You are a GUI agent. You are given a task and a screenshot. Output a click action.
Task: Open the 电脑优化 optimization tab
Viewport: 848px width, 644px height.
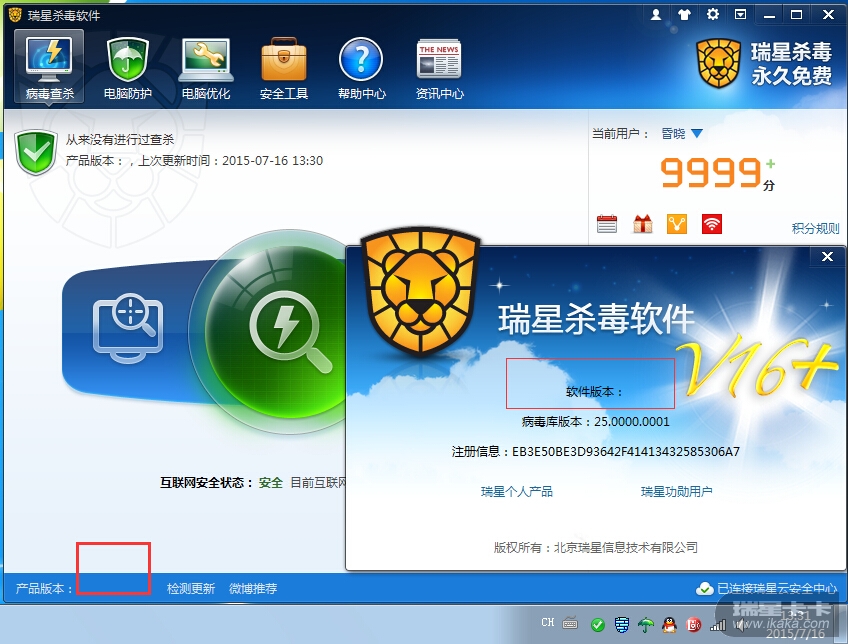pos(206,66)
